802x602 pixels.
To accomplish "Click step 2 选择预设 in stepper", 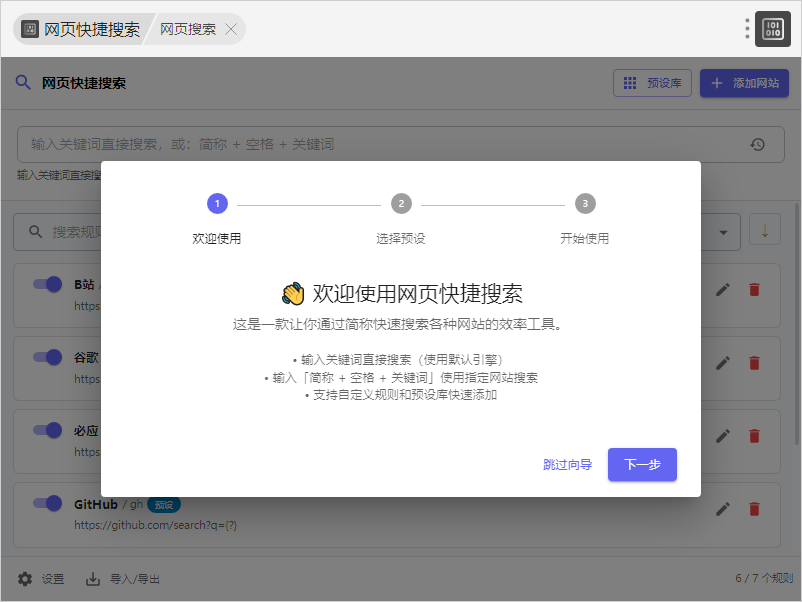I will (x=401, y=204).
